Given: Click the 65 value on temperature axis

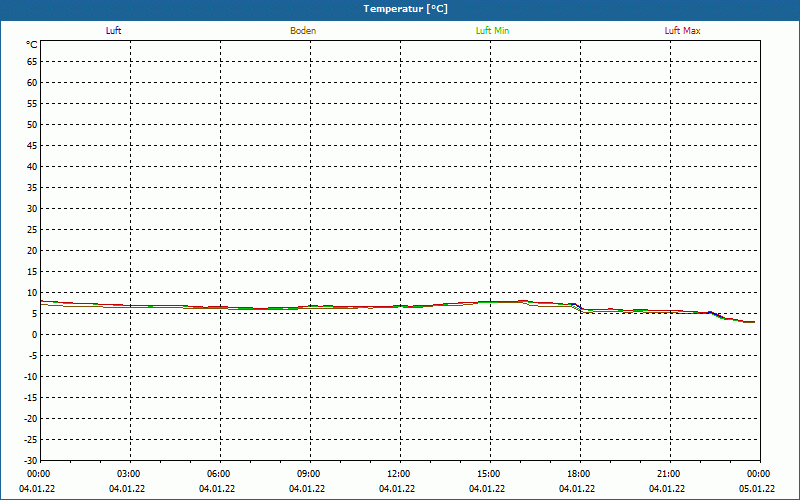Looking at the screenshot, I should 32,62.
